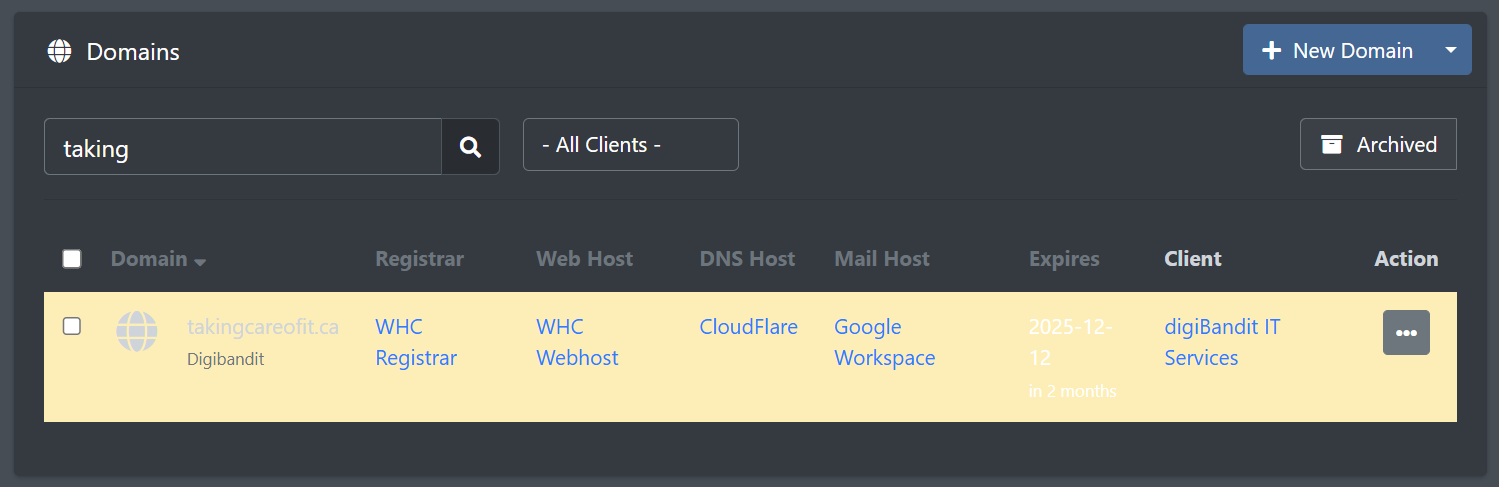Click the globe icon for takingcareofit.ca
The image size is (1499, 487).
pyautogui.click(x=137, y=331)
